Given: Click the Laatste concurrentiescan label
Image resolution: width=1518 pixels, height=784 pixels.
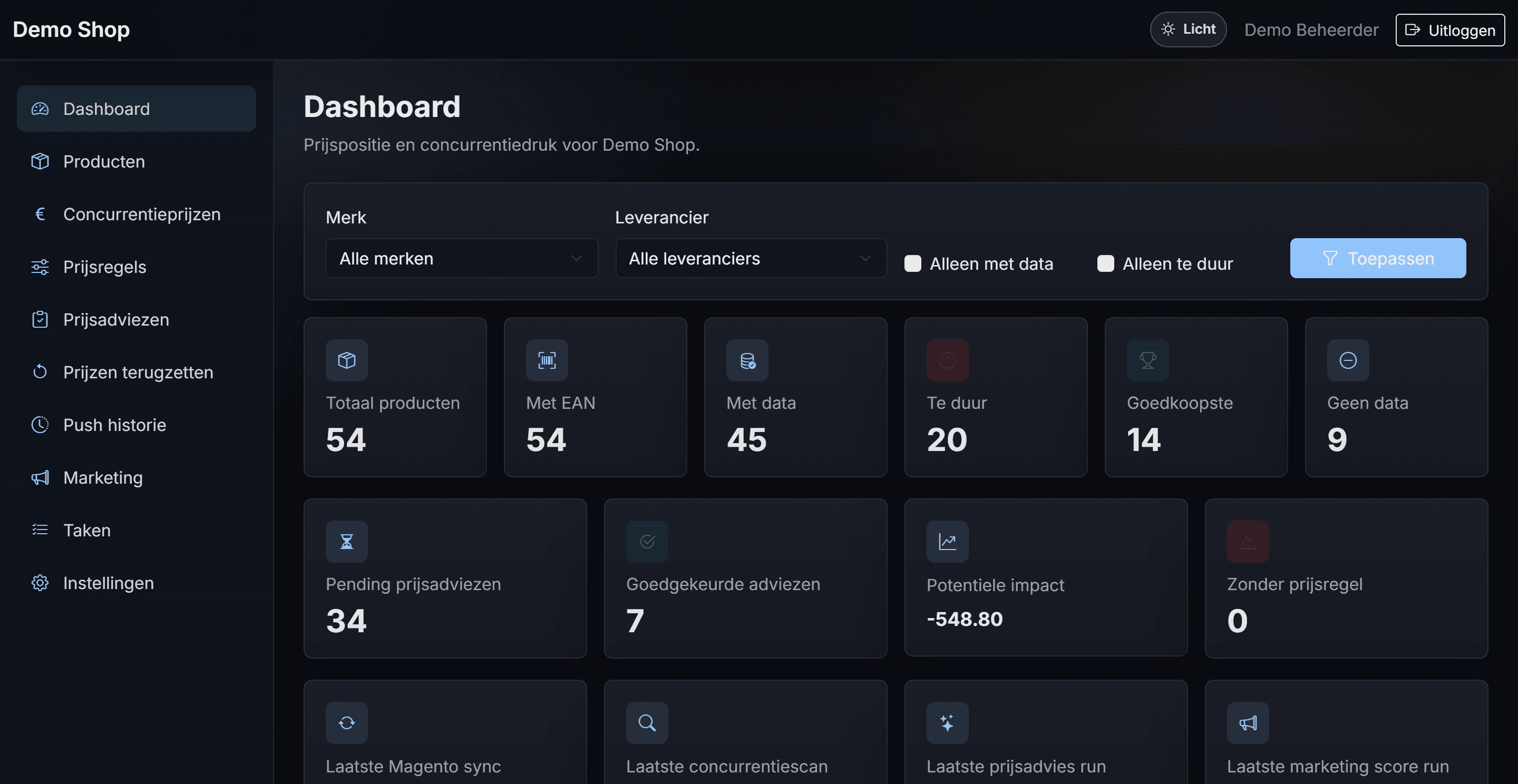Looking at the screenshot, I should pos(727,766).
